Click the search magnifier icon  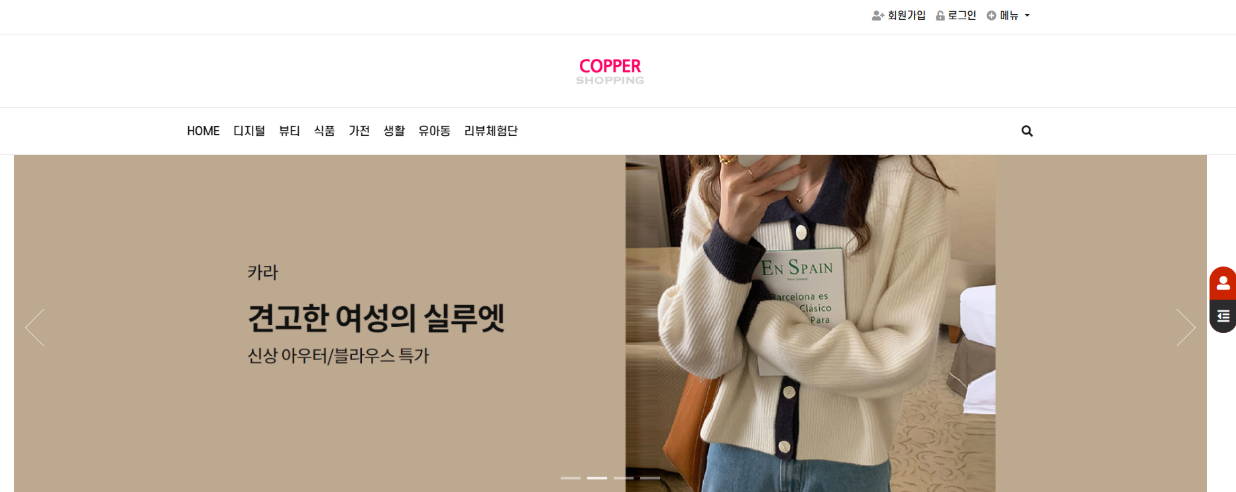coord(1027,131)
